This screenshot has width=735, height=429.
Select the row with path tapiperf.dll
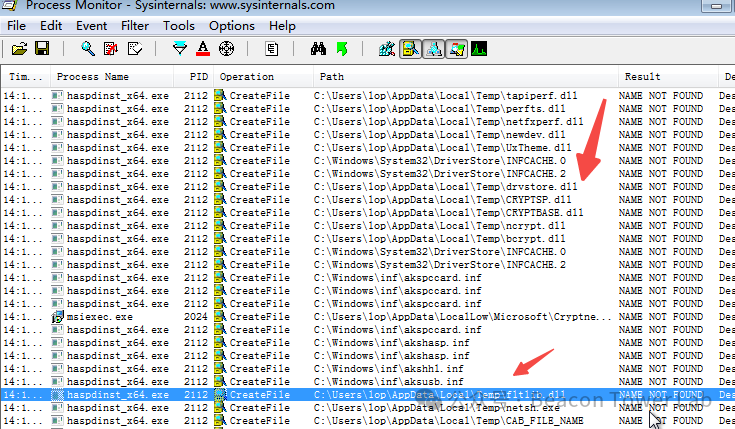368,96
